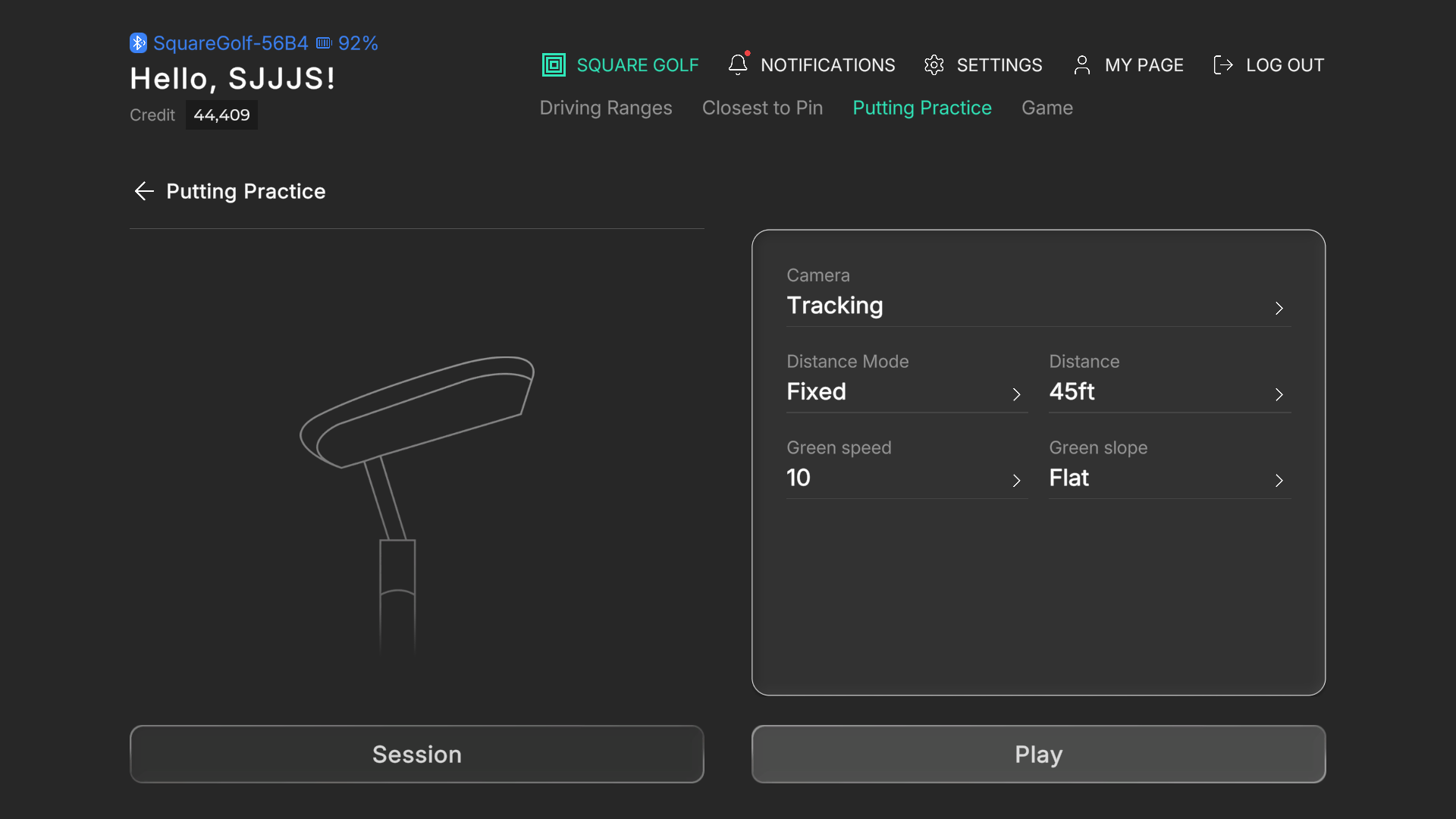The width and height of the screenshot is (1456, 819).
Task: Click the credit amount 44,409
Action: point(221,115)
